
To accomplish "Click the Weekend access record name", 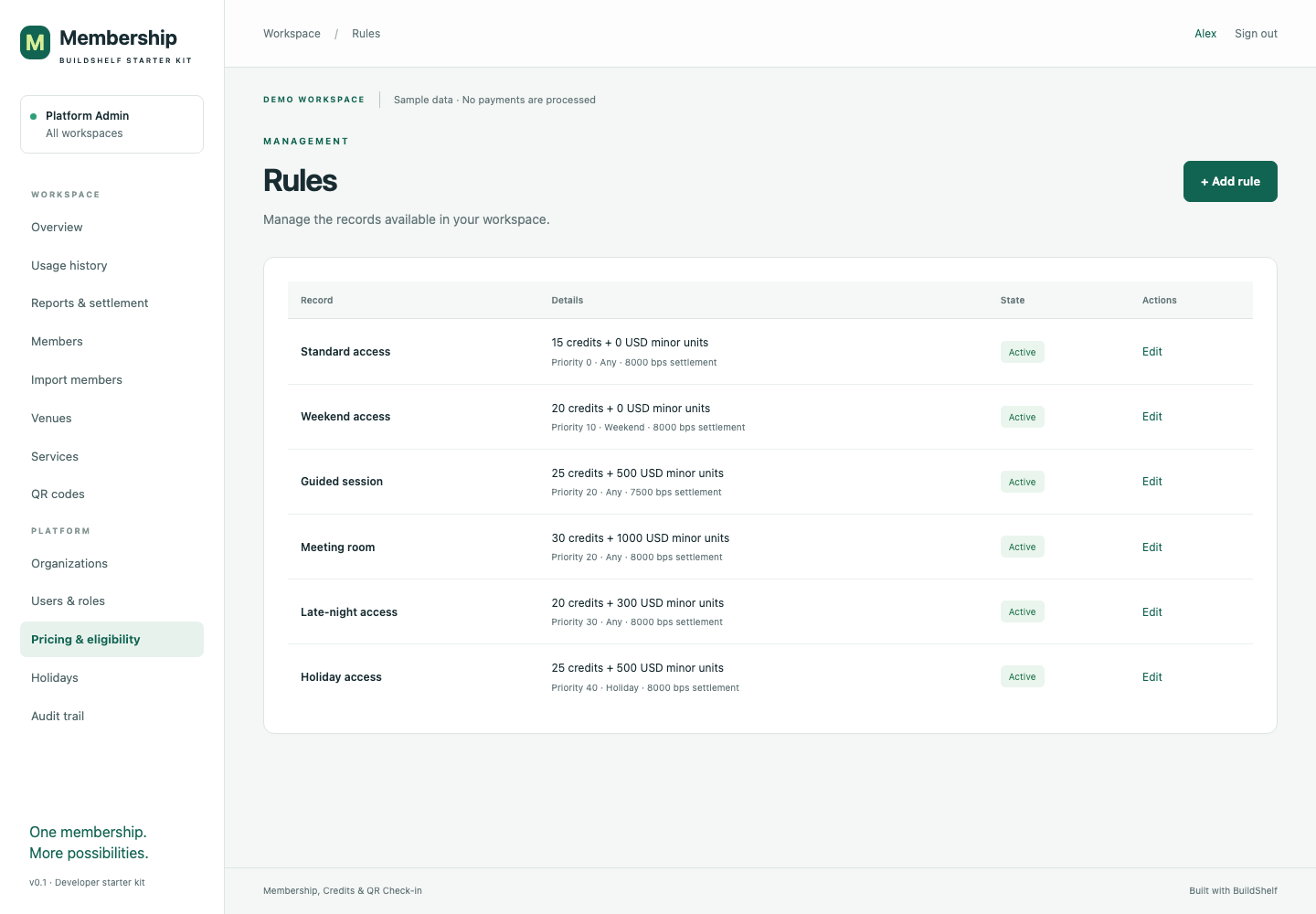I will 345,417.
